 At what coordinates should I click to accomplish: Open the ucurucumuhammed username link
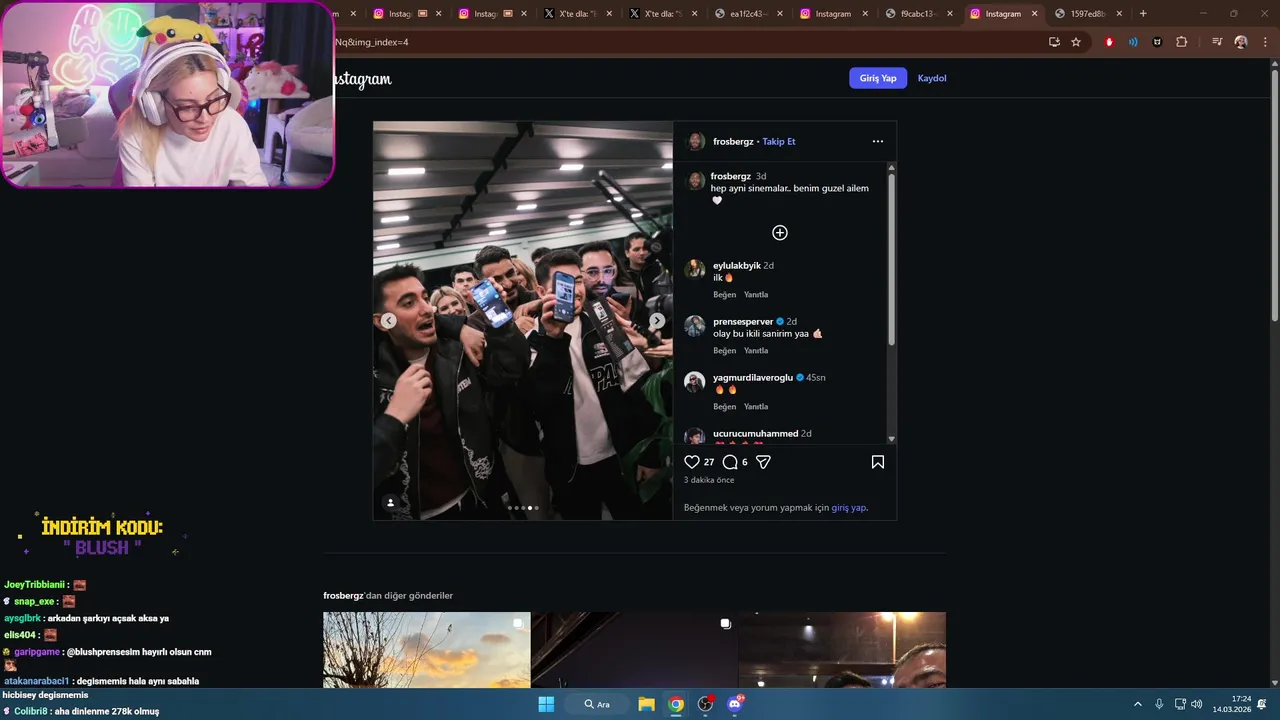755,434
